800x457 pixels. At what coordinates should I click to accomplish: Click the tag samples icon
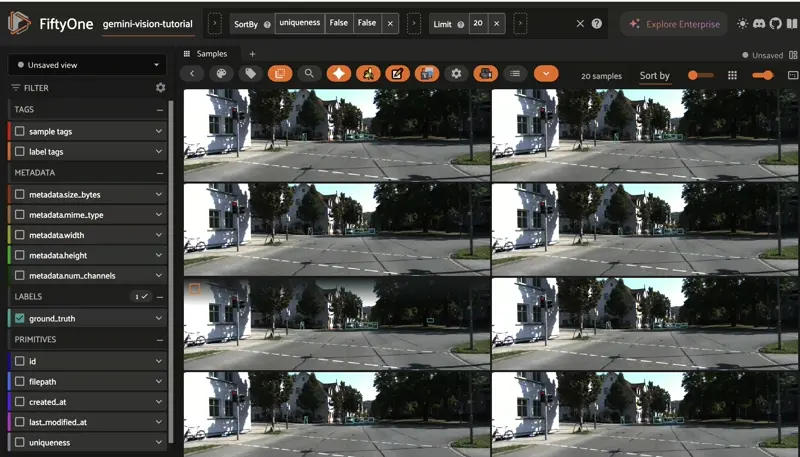[x=251, y=74]
